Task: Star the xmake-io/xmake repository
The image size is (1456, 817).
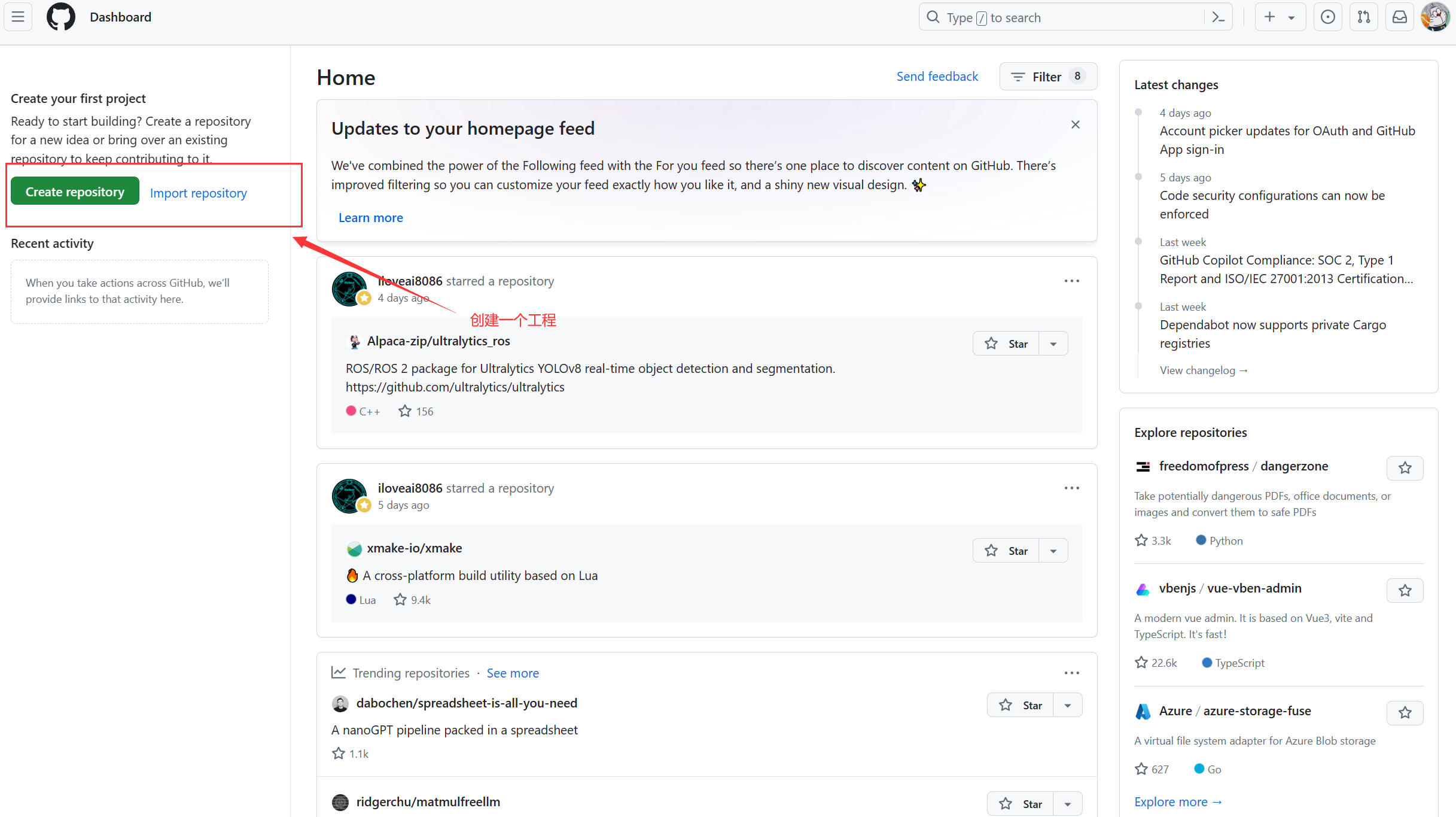Action: (1006, 551)
